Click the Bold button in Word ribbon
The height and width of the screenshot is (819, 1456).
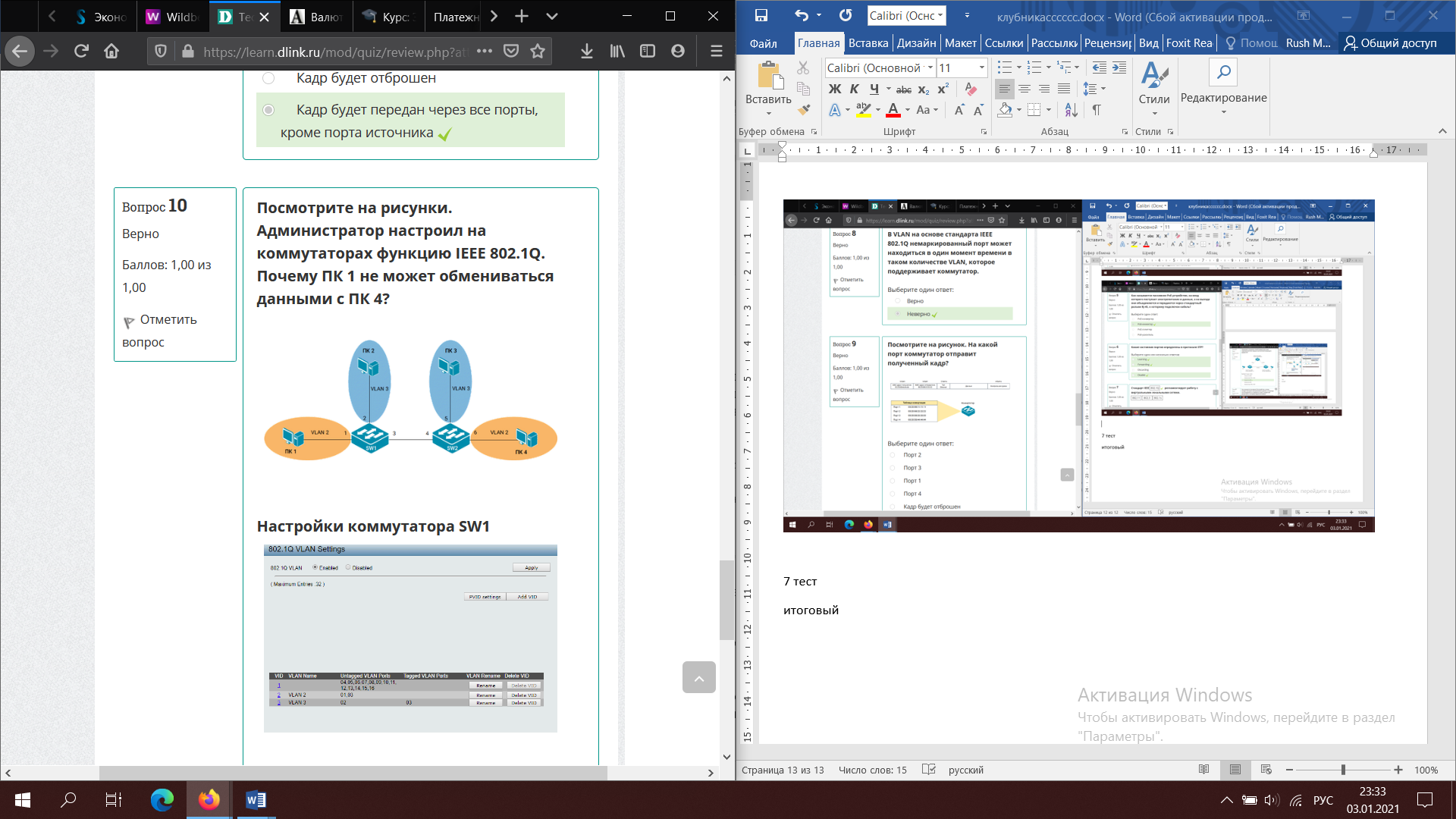point(835,89)
